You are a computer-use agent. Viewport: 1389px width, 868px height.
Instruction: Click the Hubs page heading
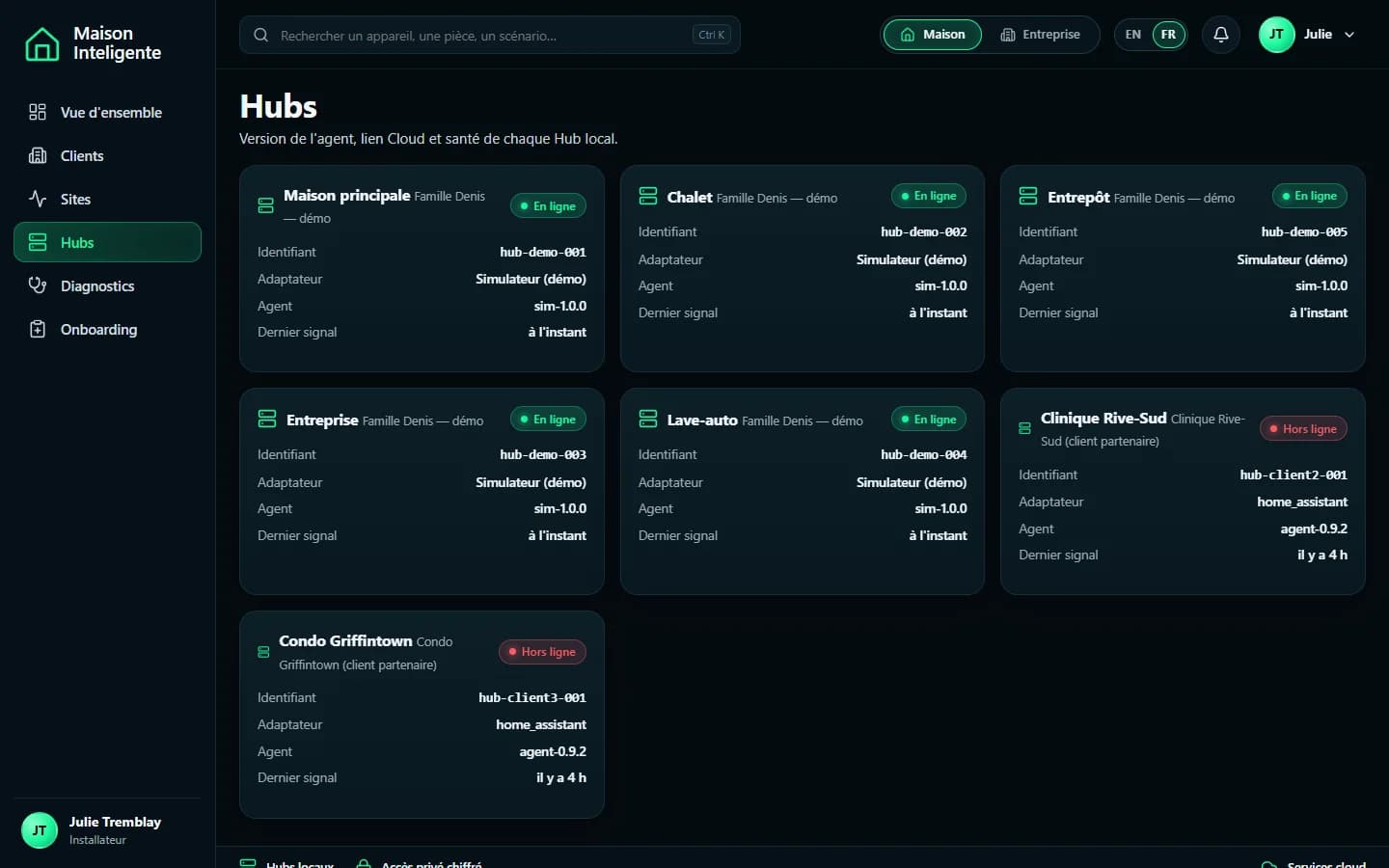point(278,106)
